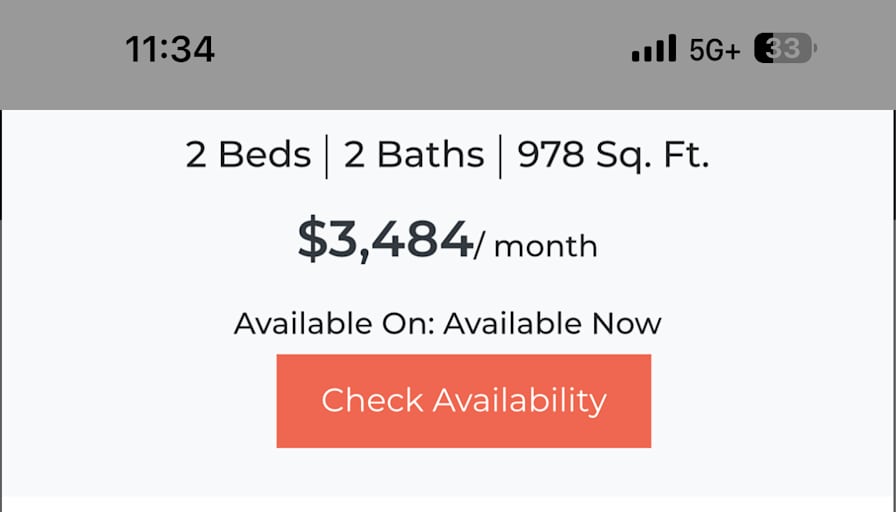
Task: Tap the Available On label
Action: [335, 323]
